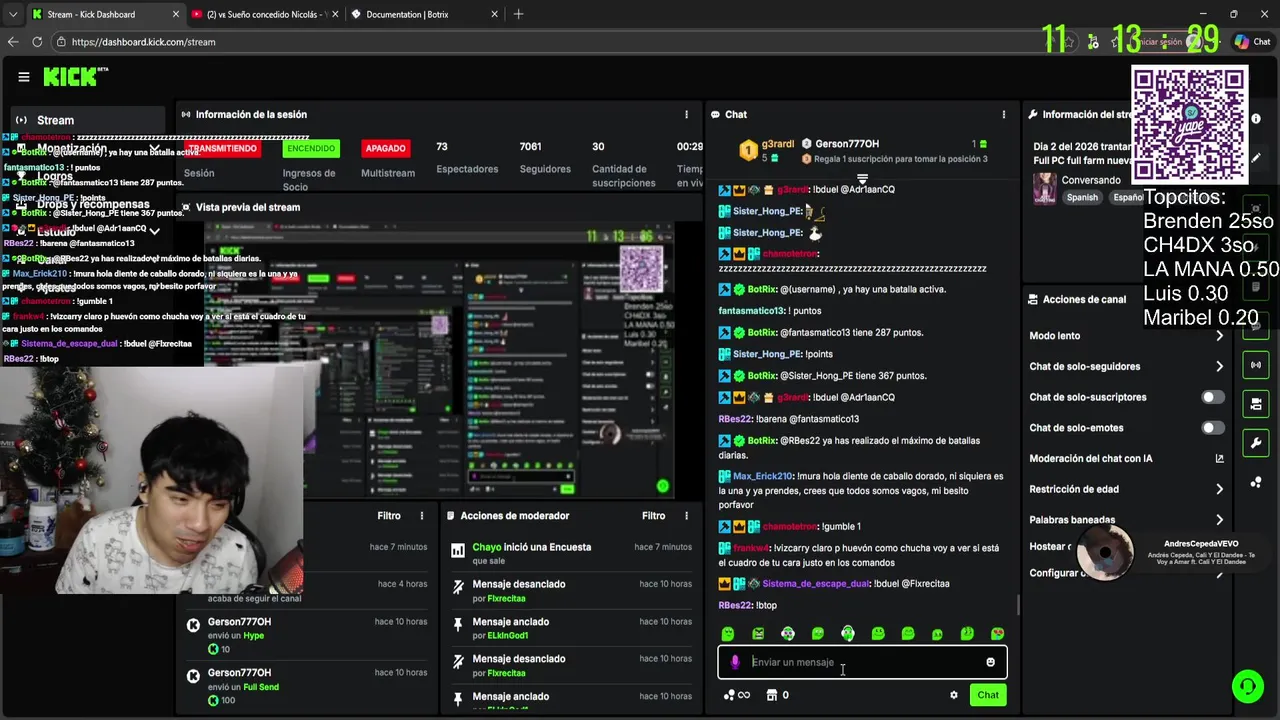This screenshot has width=1280, height=720.
Task: Open chat settings gear icon
Action: point(953,695)
